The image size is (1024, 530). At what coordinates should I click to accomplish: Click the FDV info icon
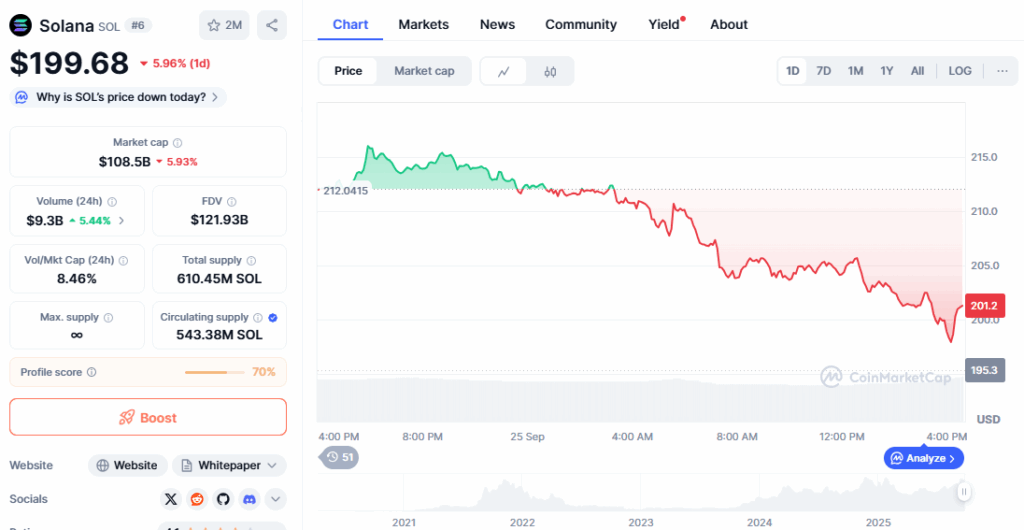[232, 202]
